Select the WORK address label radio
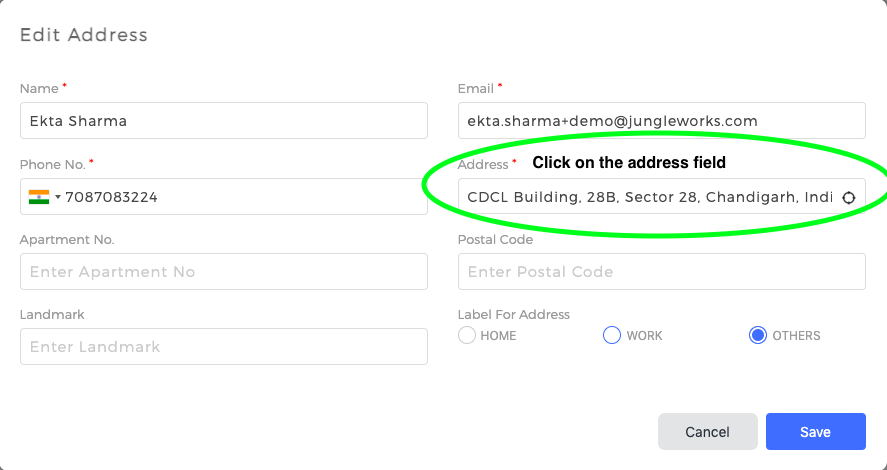887x470 pixels. [x=612, y=335]
